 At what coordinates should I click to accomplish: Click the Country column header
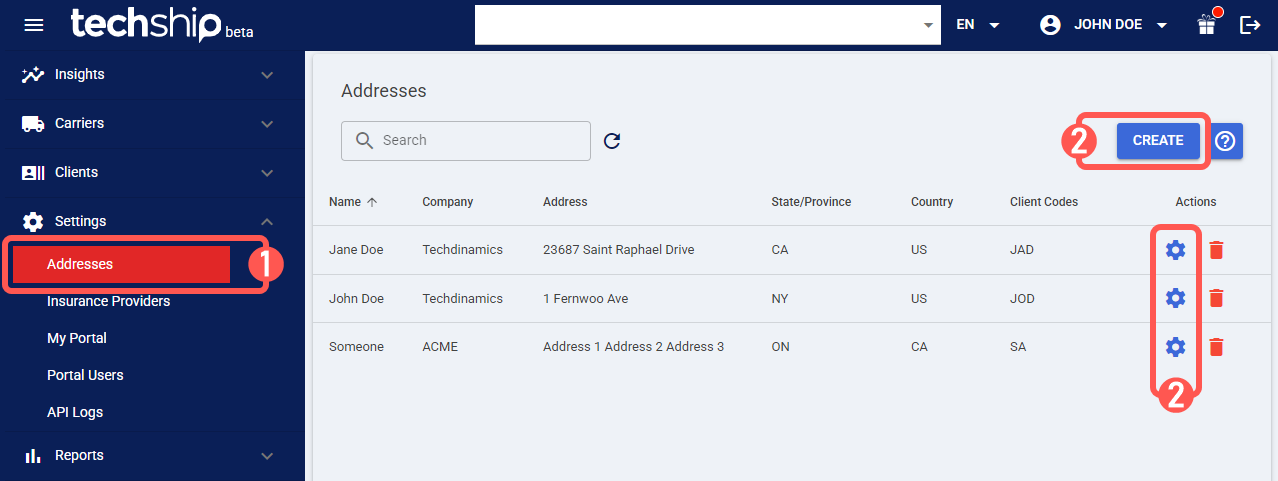(x=932, y=202)
